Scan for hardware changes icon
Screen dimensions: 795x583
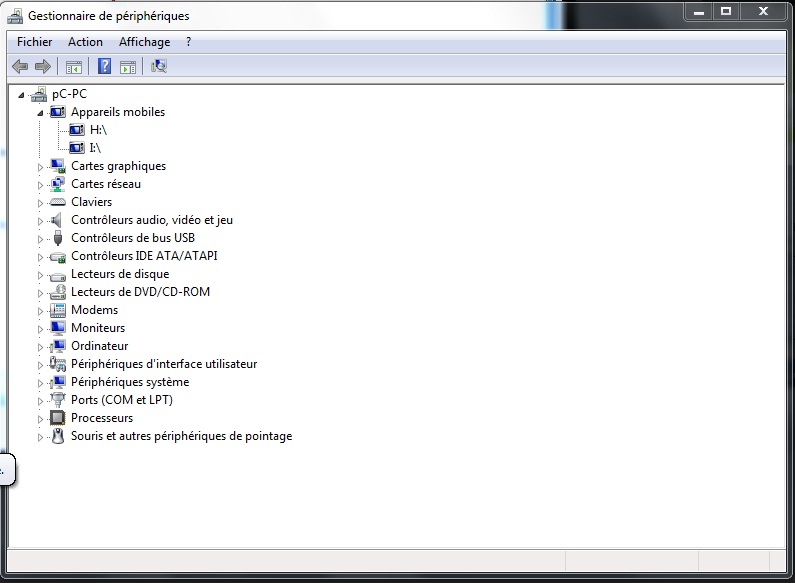pyautogui.click(x=159, y=66)
